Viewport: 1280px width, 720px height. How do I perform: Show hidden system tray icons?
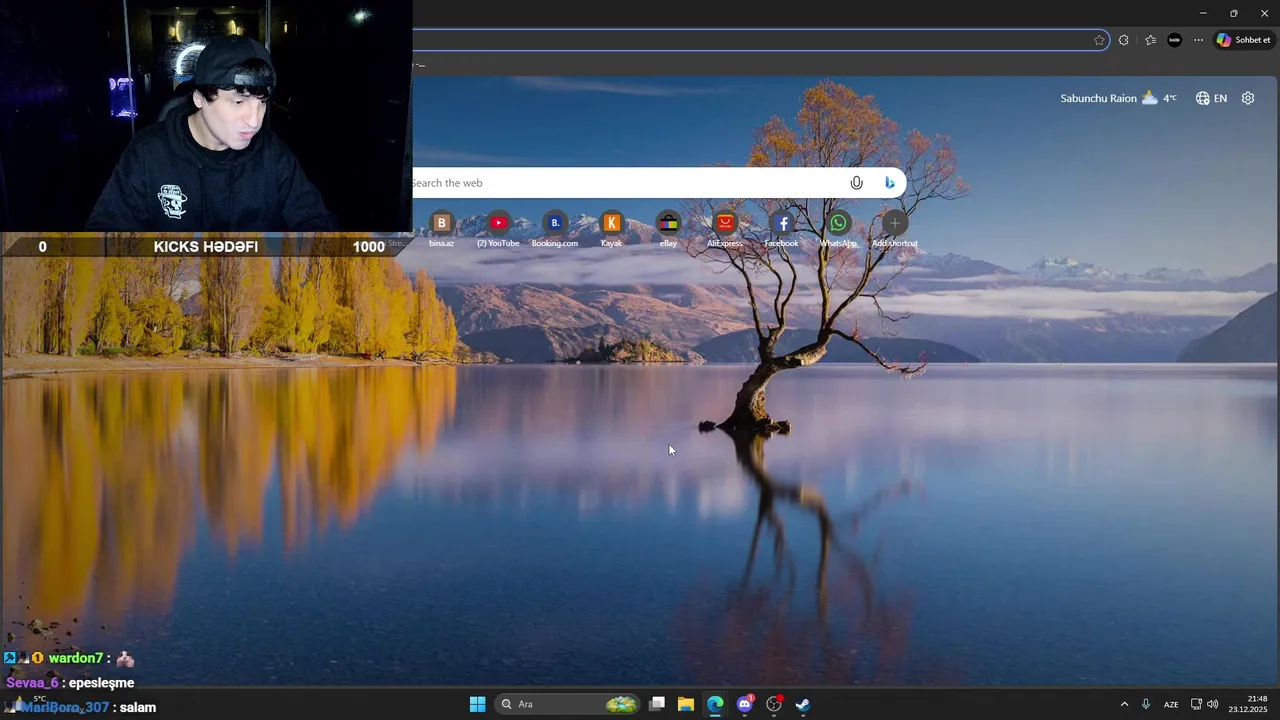[1124, 704]
